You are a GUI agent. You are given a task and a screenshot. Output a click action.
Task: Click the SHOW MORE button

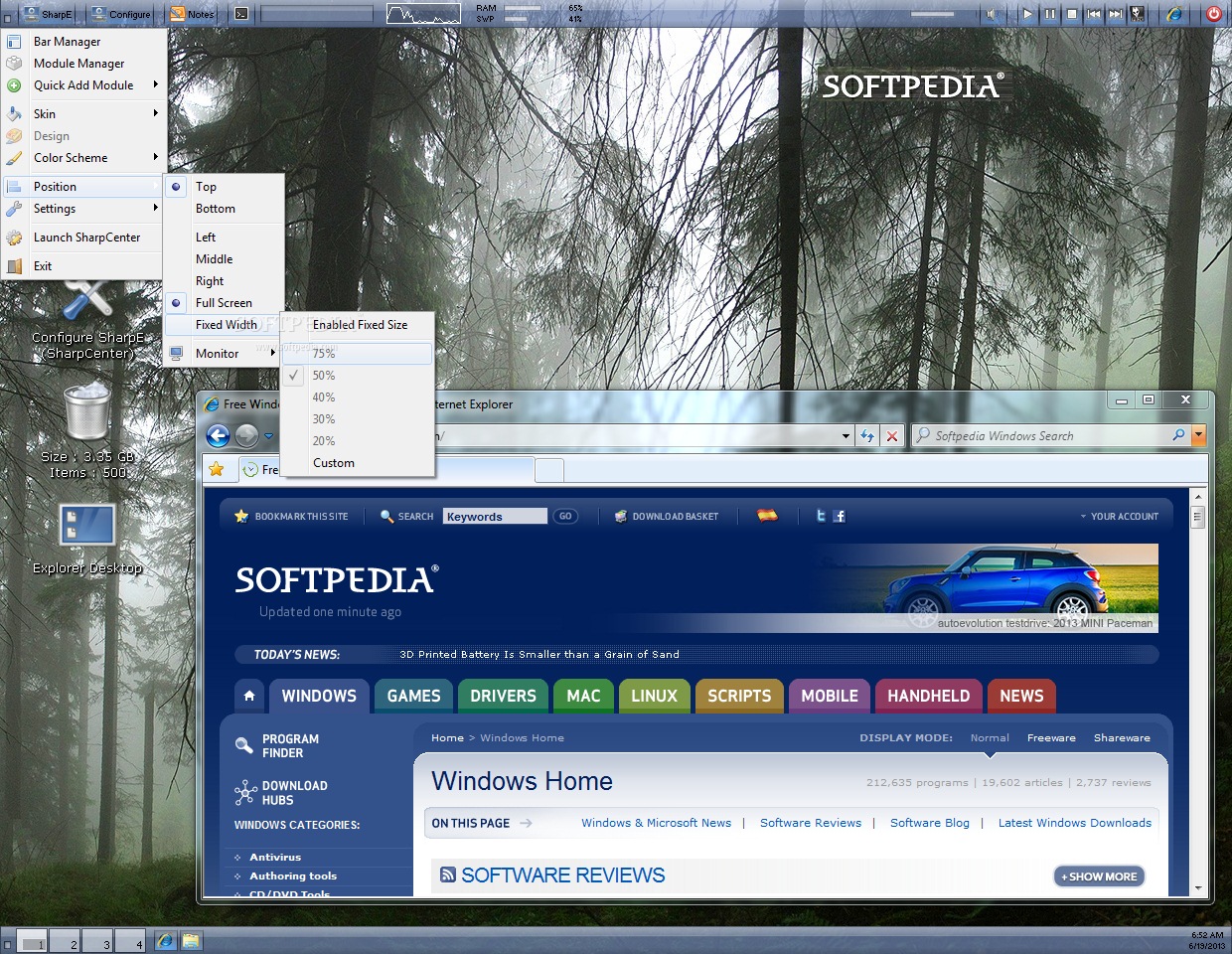click(1100, 876)
